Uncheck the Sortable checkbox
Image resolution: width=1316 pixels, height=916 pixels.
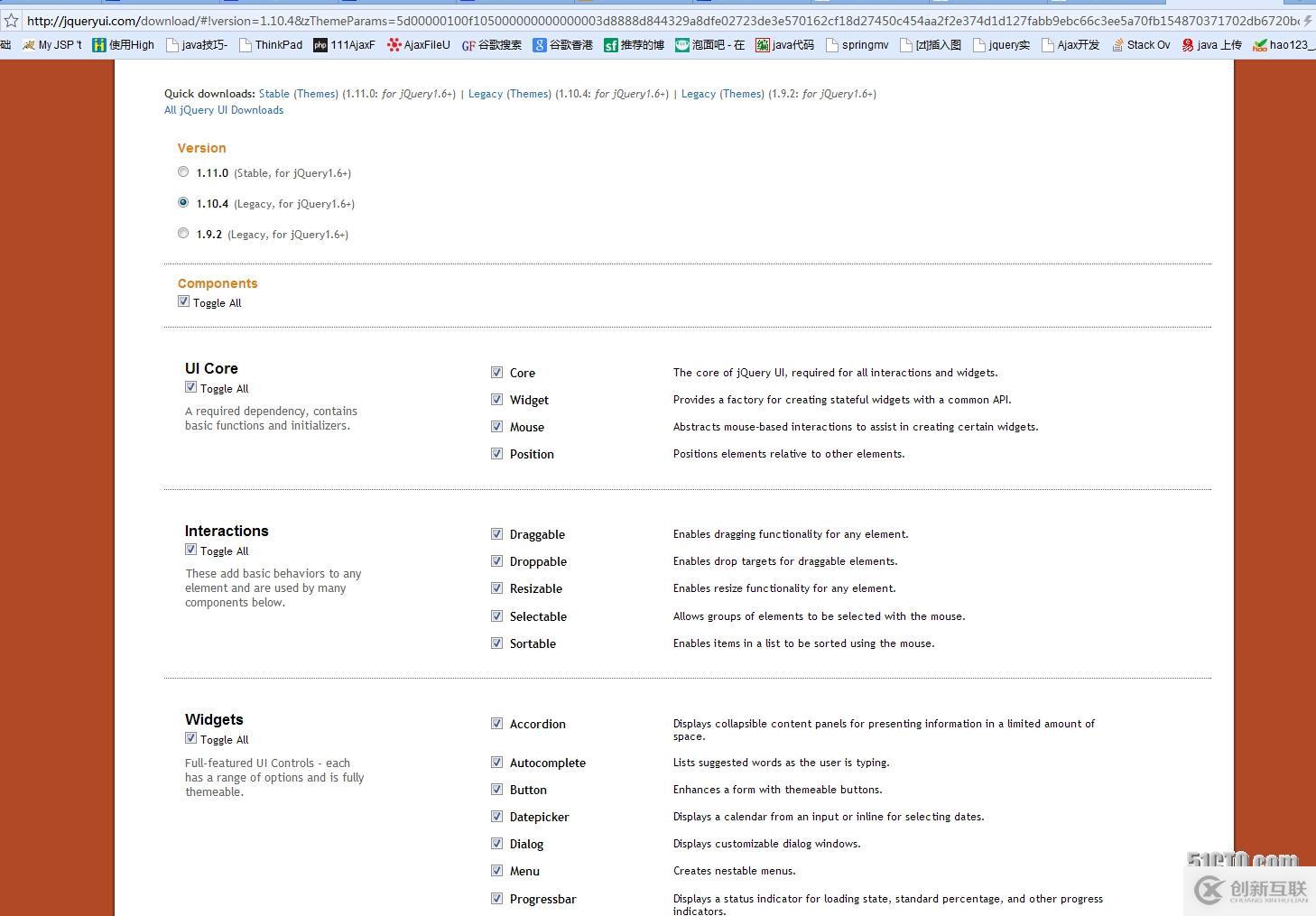pyautogui.click(x=496, y=643)
